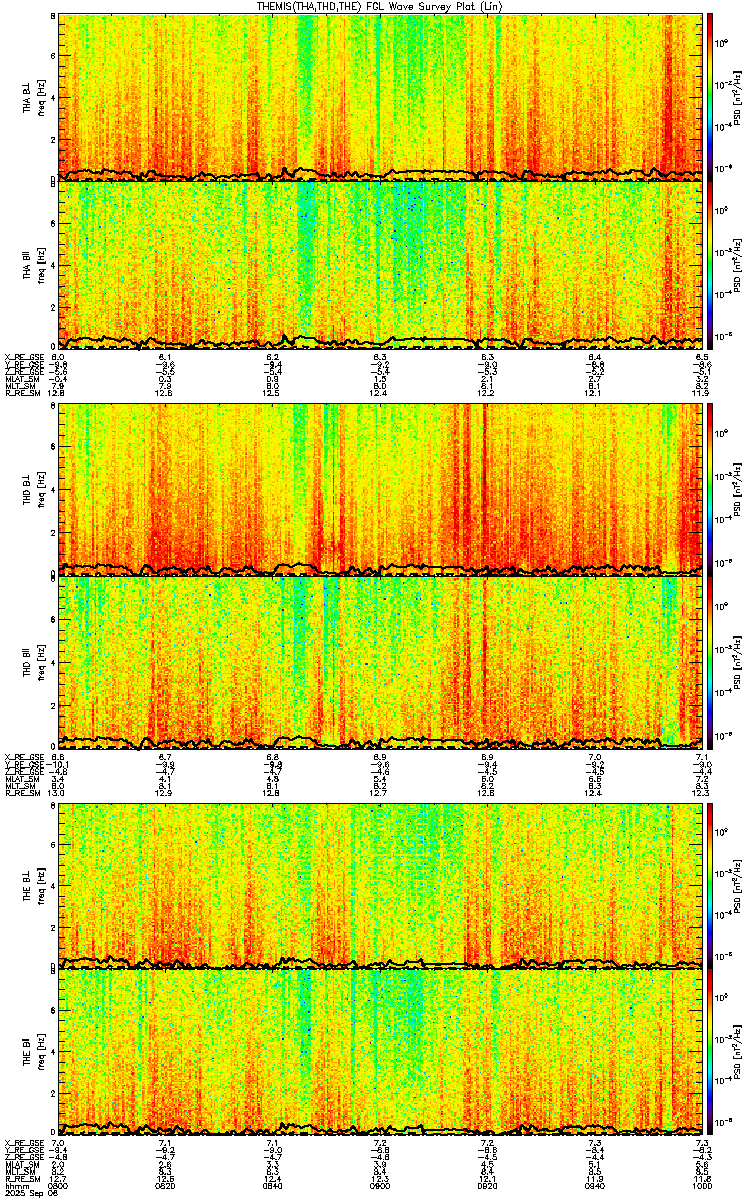Click the THA B∥ color scale bar
This screenshot has width=750, height=1200.
coord(710,265)
